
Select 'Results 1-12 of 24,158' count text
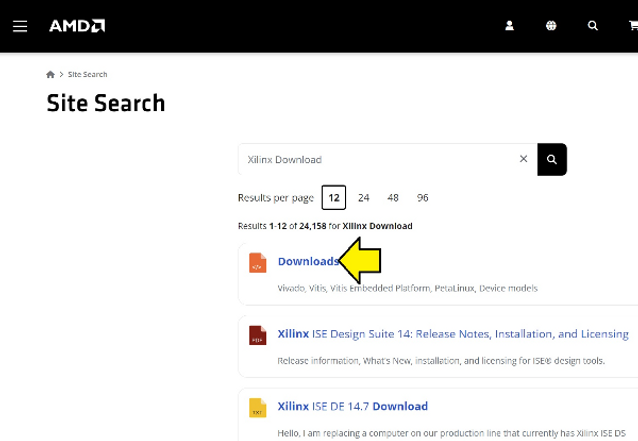coord(325,226)
